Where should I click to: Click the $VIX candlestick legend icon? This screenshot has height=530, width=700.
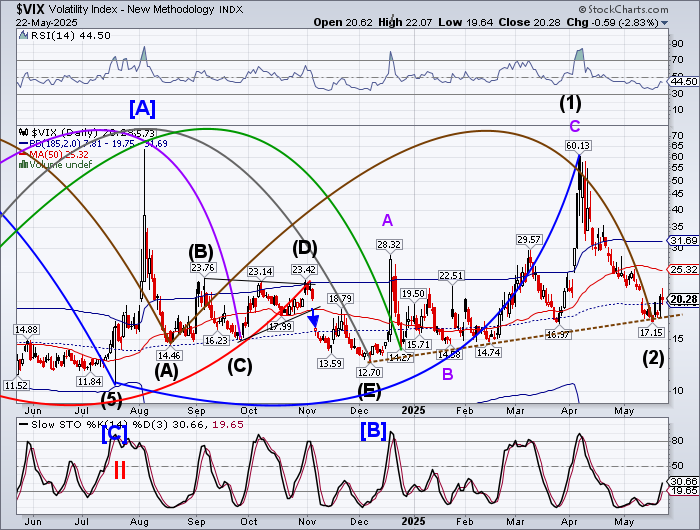point(25,131)
